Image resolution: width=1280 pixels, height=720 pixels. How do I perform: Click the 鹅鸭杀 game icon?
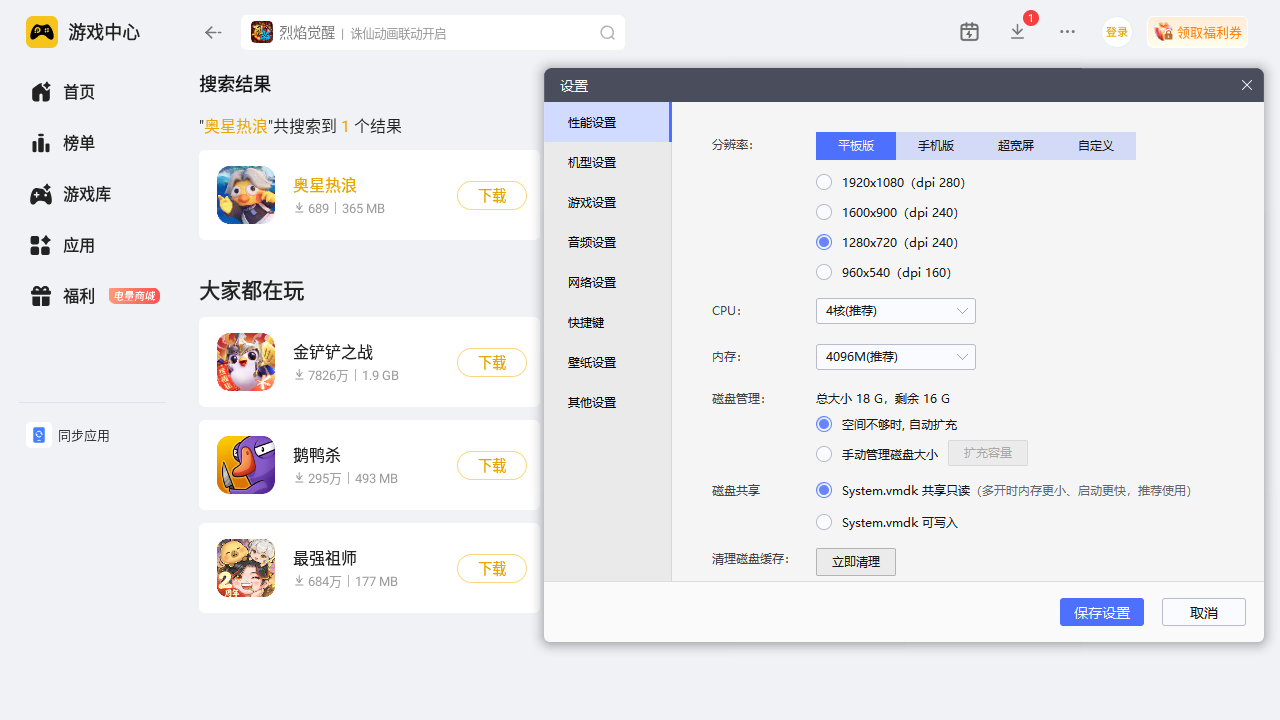coord(246,465)
